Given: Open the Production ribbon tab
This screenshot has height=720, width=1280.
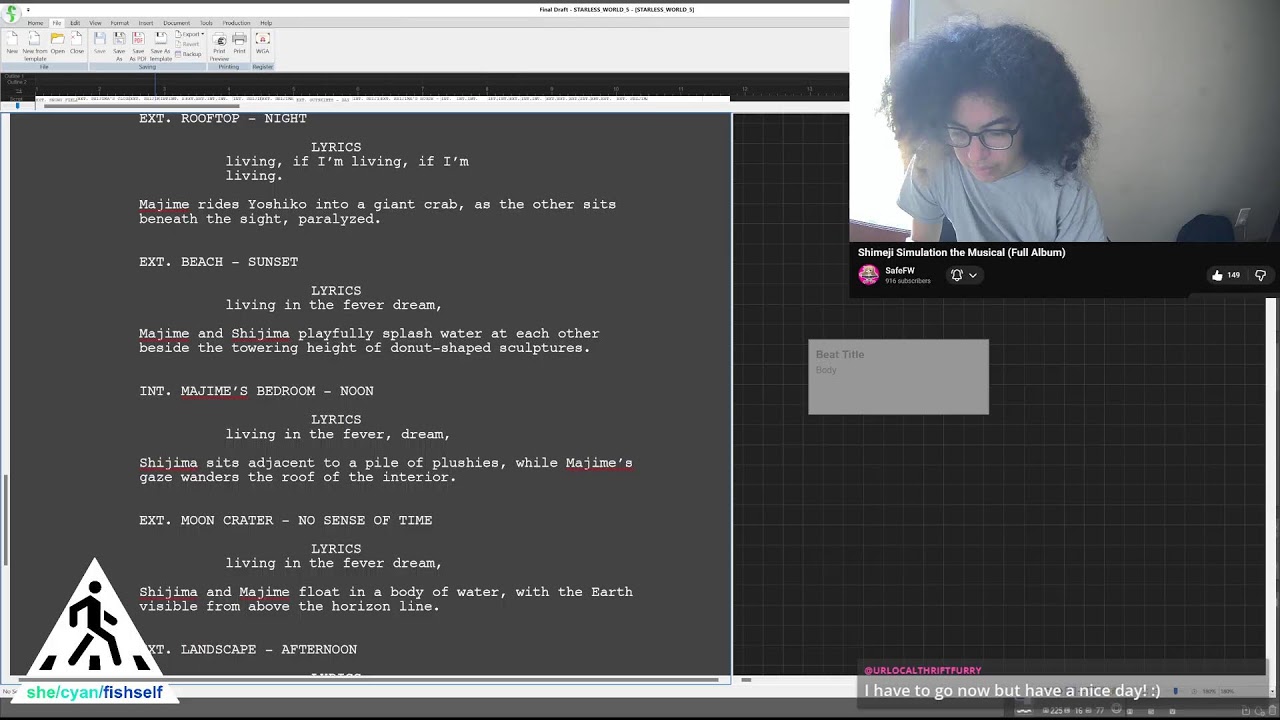Looking at the screenshot, I should point(237,22).
